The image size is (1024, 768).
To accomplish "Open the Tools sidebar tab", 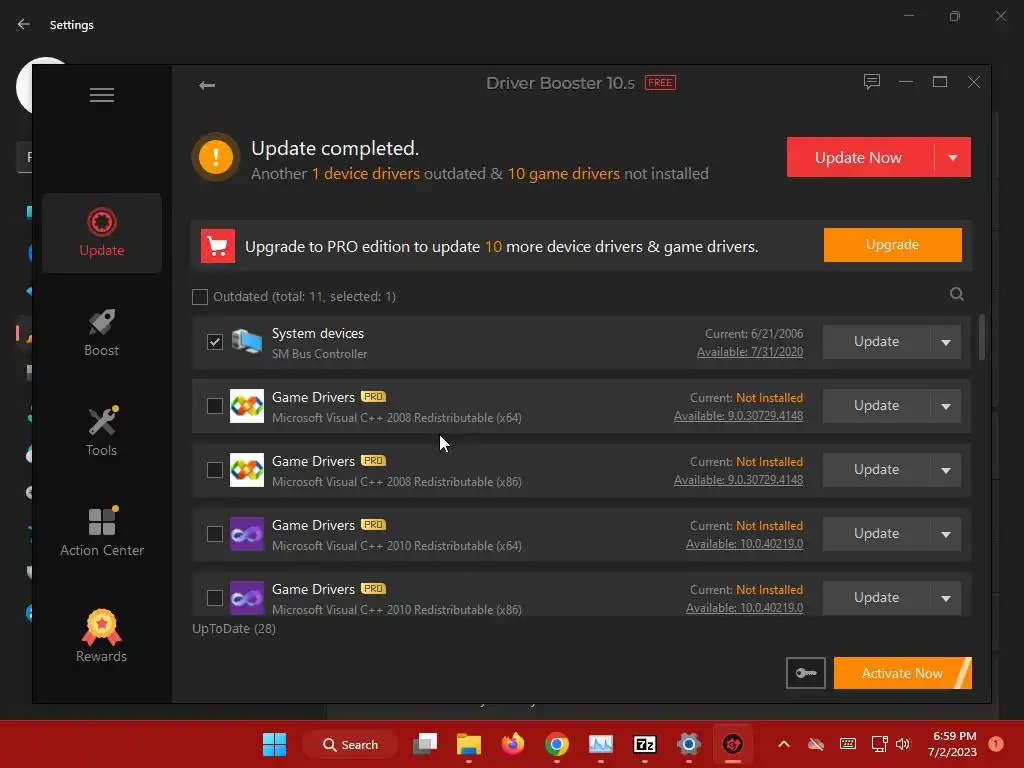I will click(102, 432).
